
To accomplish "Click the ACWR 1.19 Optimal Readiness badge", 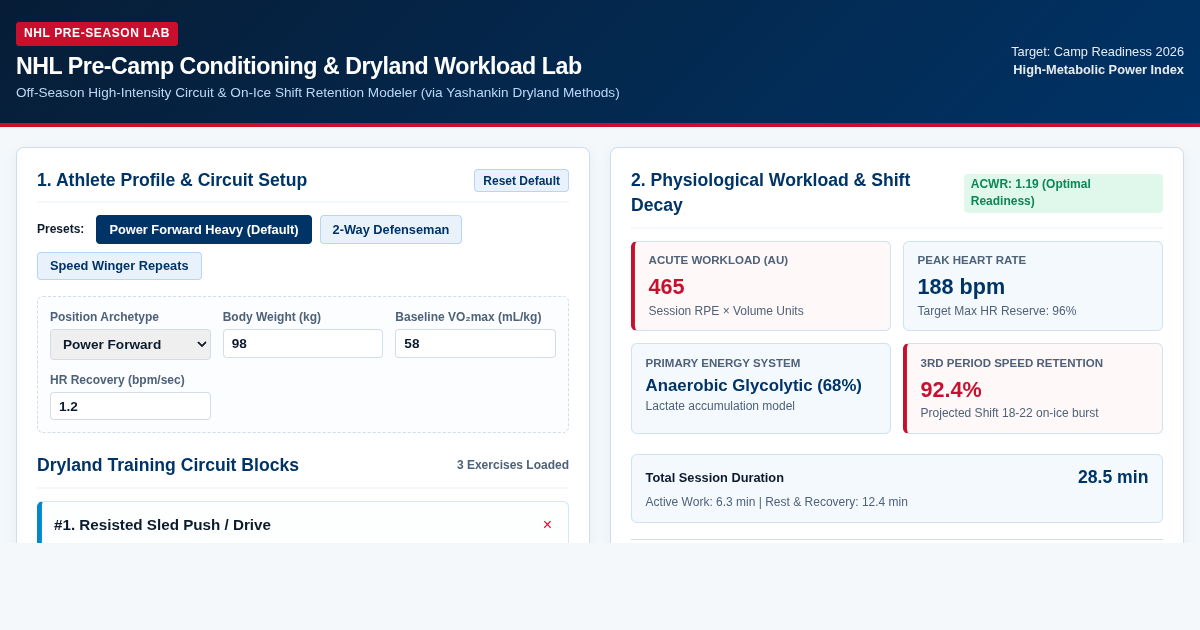I will [x=1063, y=193].
